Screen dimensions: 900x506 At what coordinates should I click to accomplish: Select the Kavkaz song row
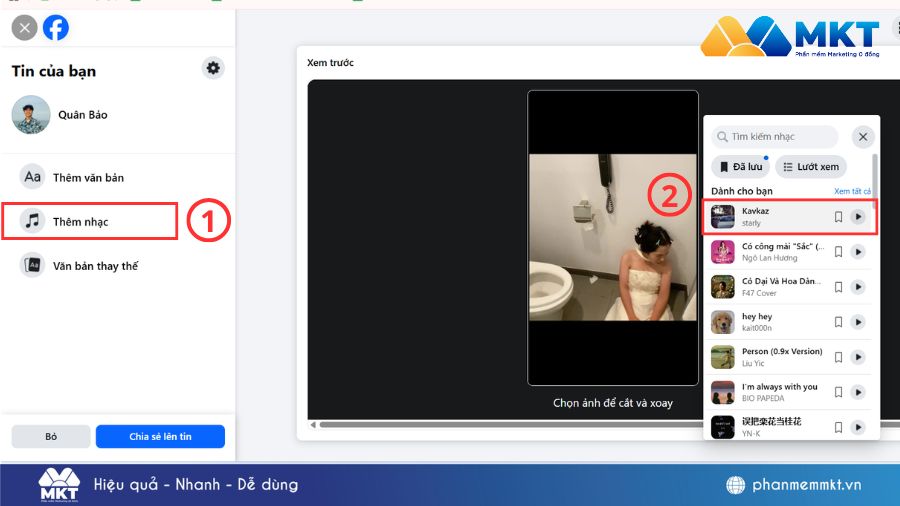(x=790, y=217)
